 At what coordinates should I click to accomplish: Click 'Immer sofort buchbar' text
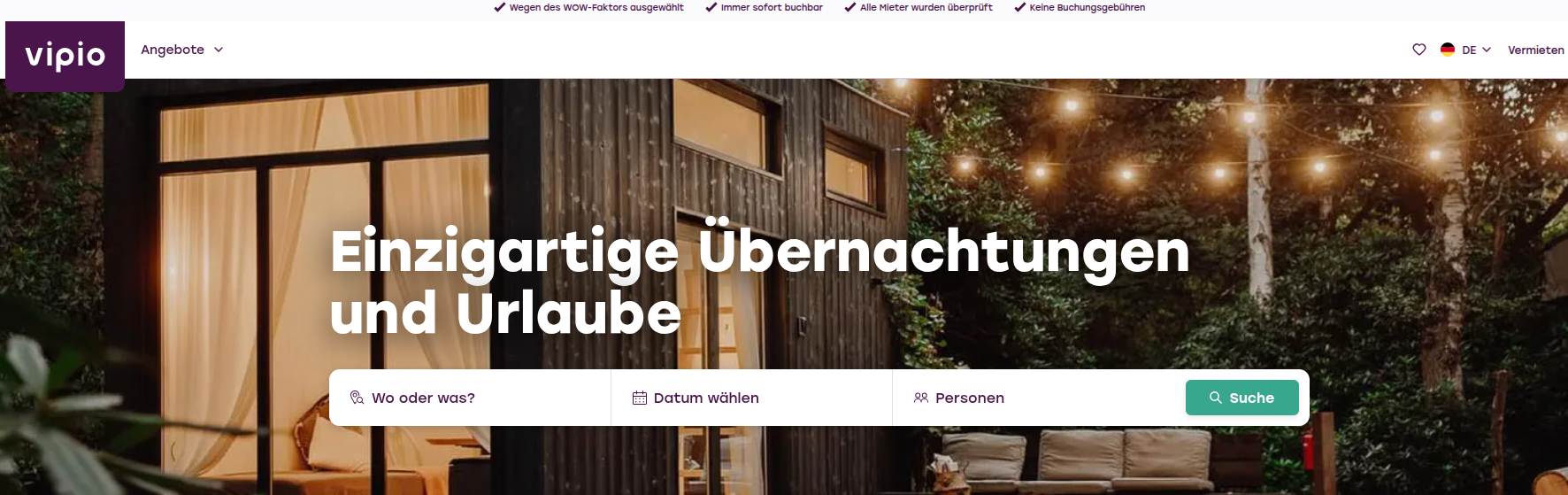click(772, 7)
